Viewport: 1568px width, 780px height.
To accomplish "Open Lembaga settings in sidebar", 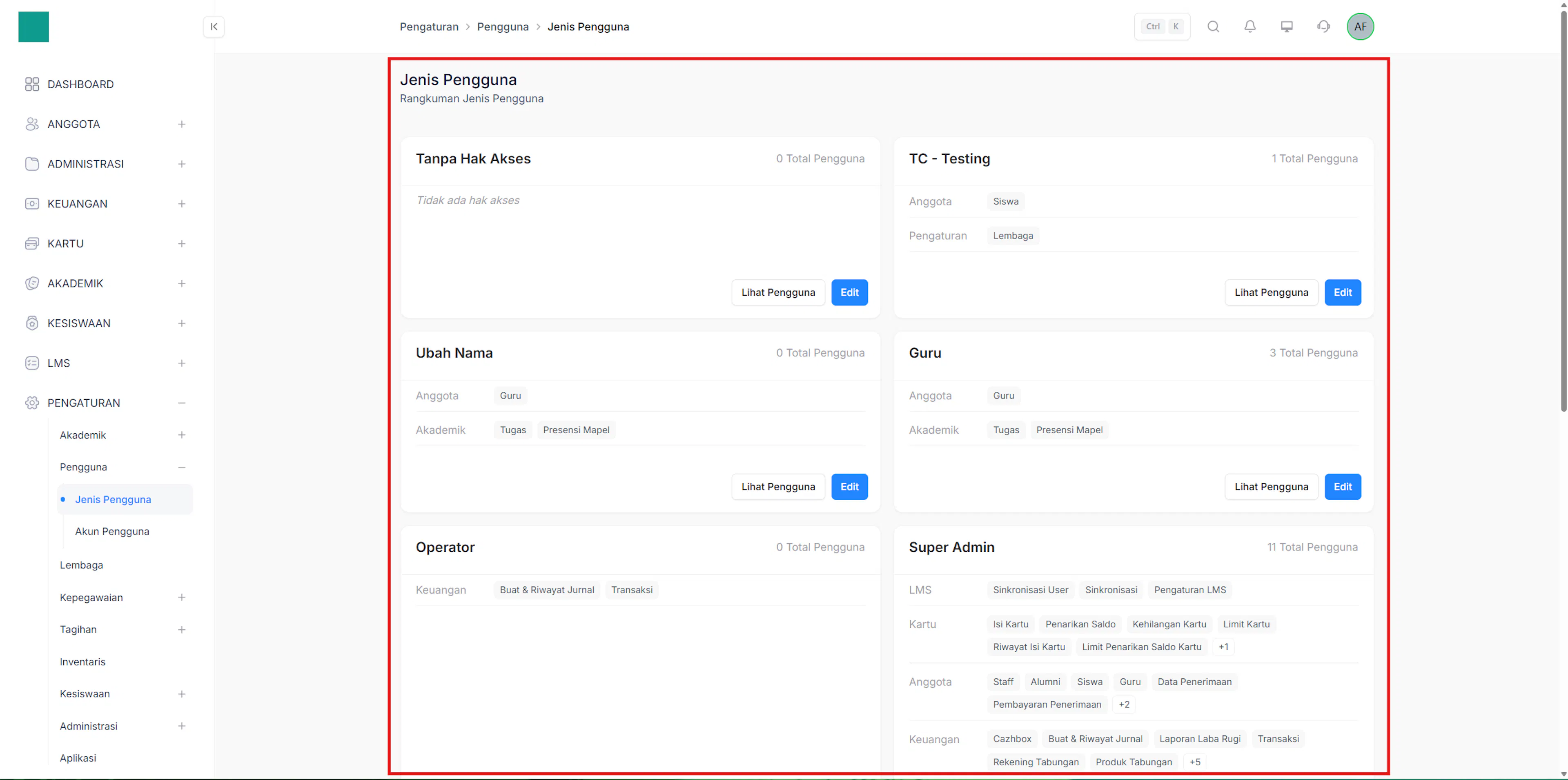I will coord(82,566).
